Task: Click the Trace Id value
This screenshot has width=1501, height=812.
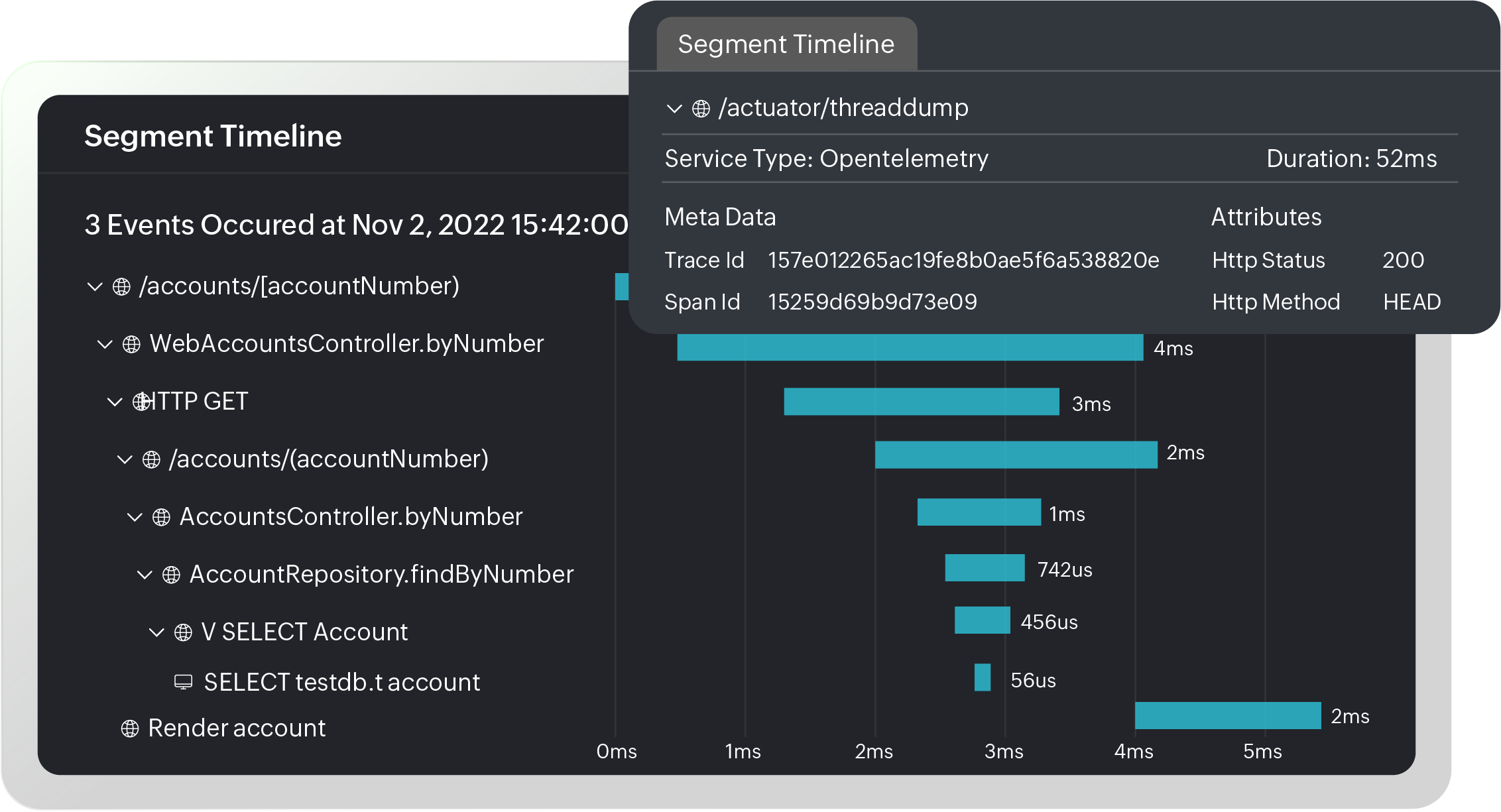Action: [x=963, y=261]
